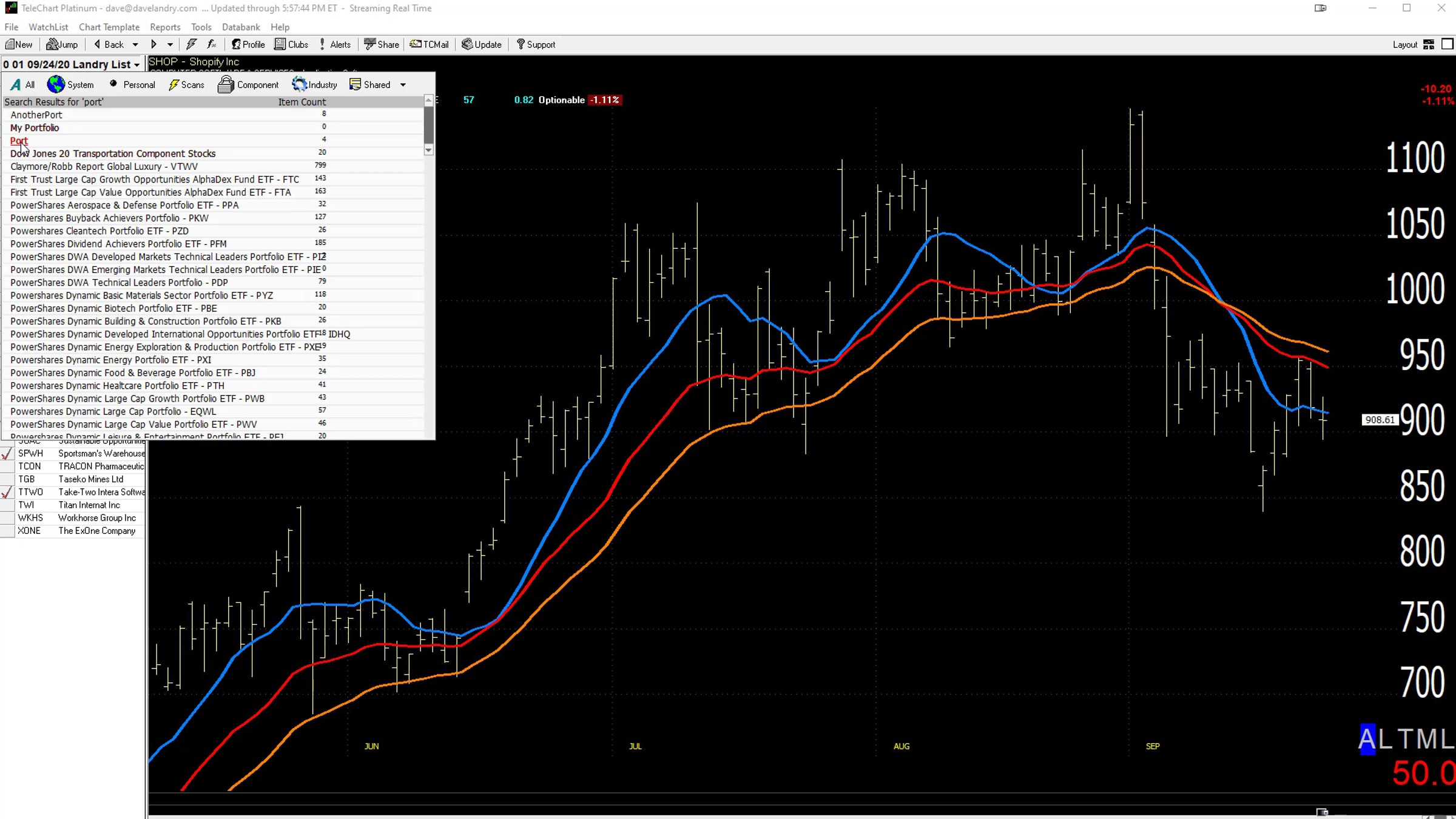Filter watchlists by Industry
The width and height of the screenshot is (1456, 819).
pos(314,85)
